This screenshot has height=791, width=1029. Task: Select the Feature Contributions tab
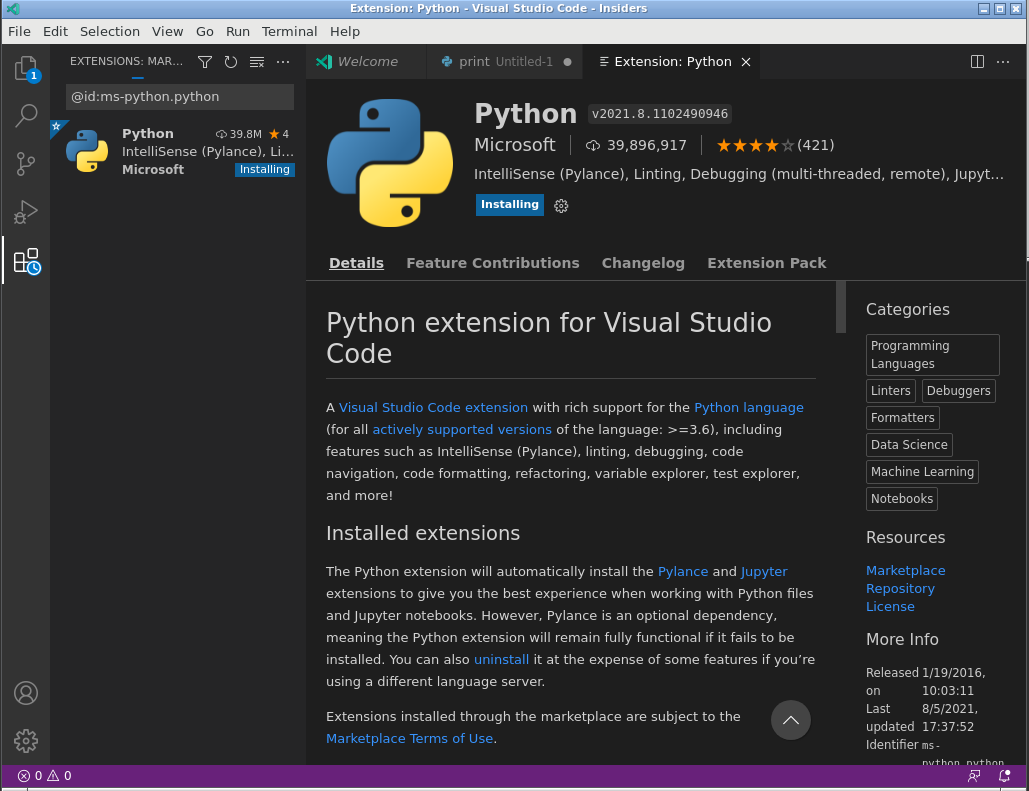[x=493, y=263]
